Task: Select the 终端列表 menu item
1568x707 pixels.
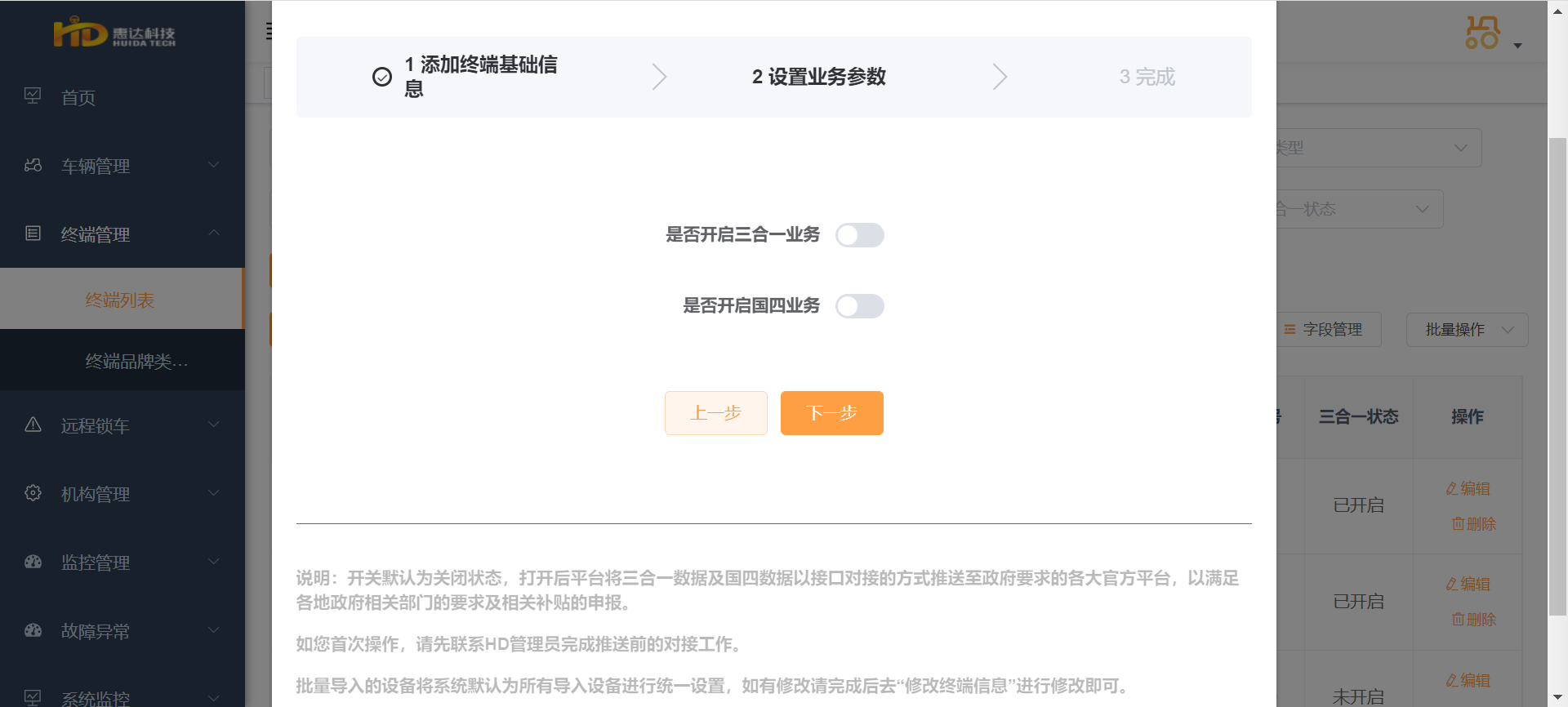Action: click(x=121, y=299)
